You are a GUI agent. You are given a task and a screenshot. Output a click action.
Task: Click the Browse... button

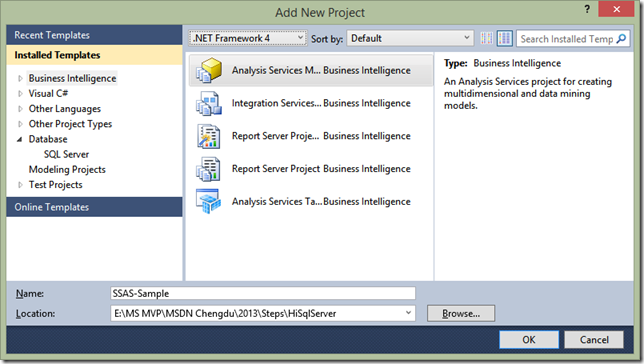click(461, 313)
